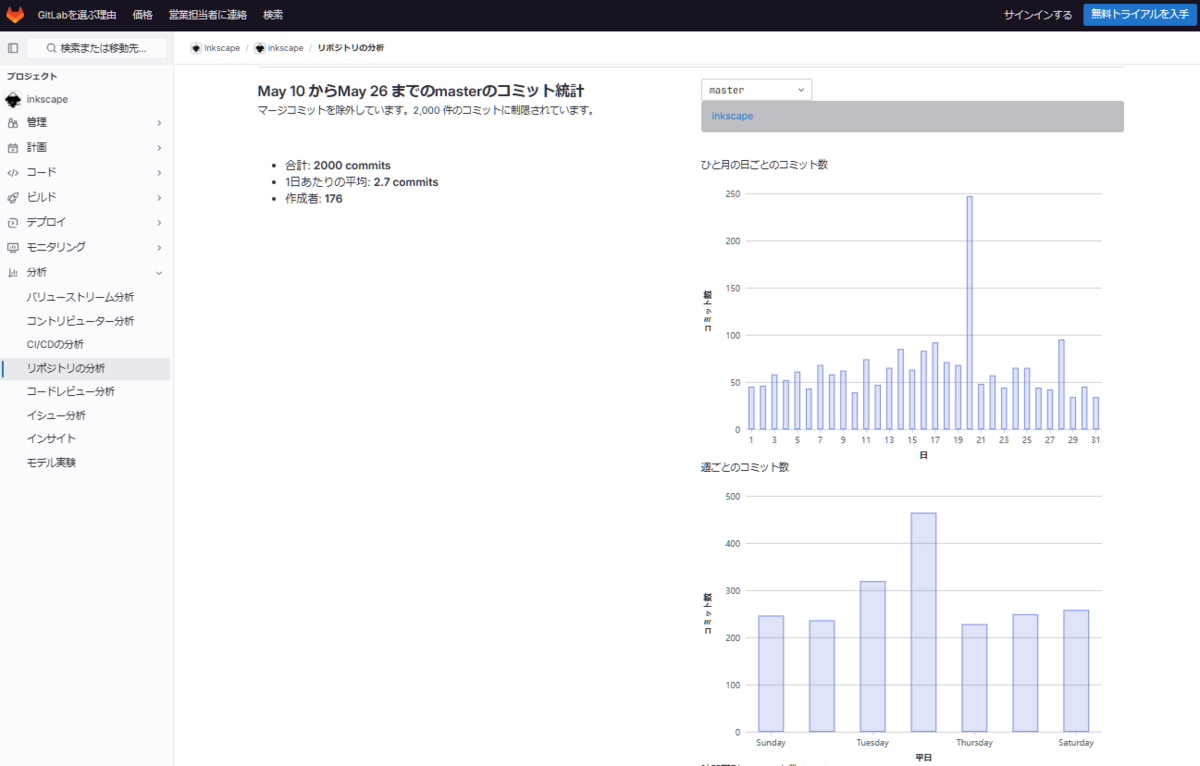The height and width of the screenshot is (766, 1200).
Task: Click ひと月の日ごとのコミット数 chart title
Action: coord(764,164)
